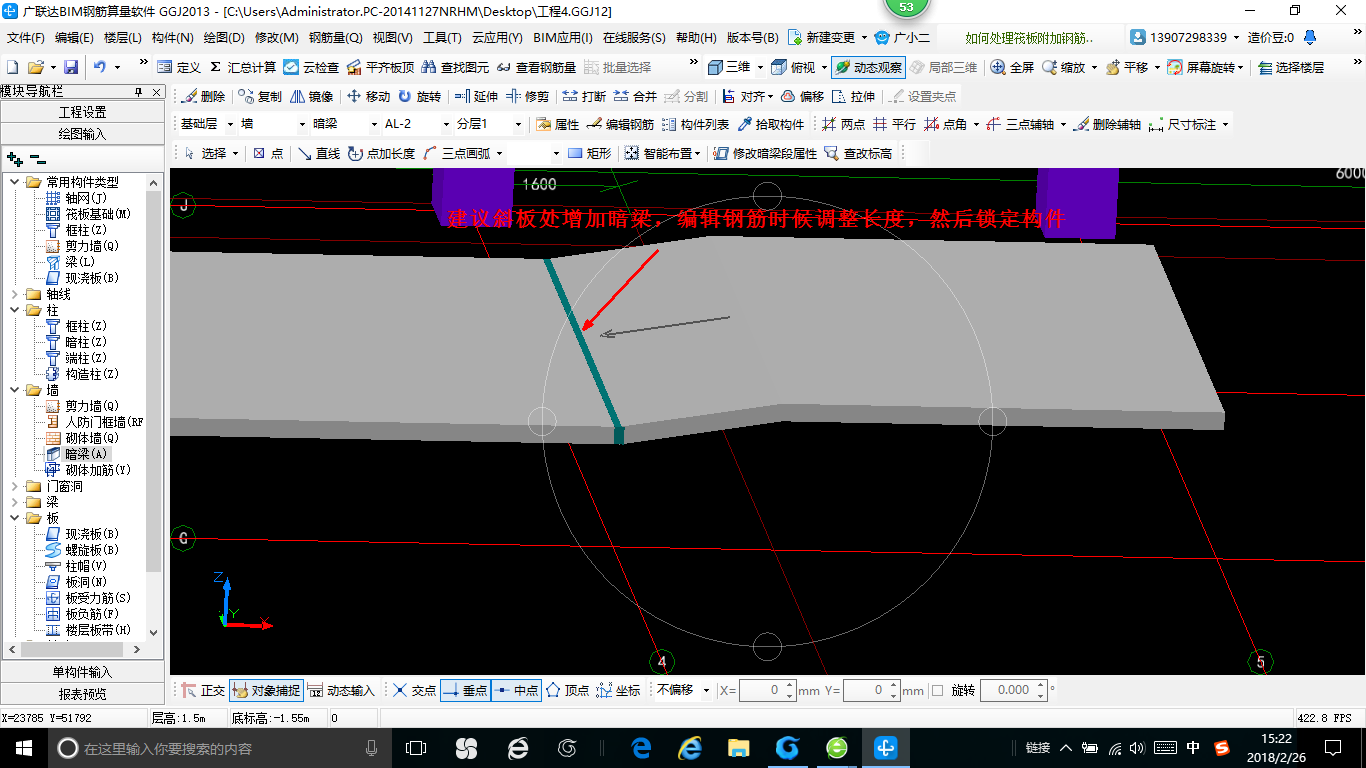1366x768 pixels.
Task: Open the 文件(F) menu
Action: (x=26, y=38)
